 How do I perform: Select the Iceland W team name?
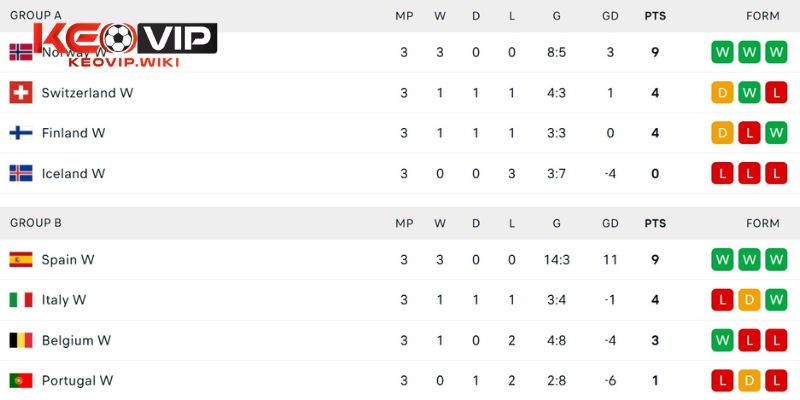(x=73, y=173)
